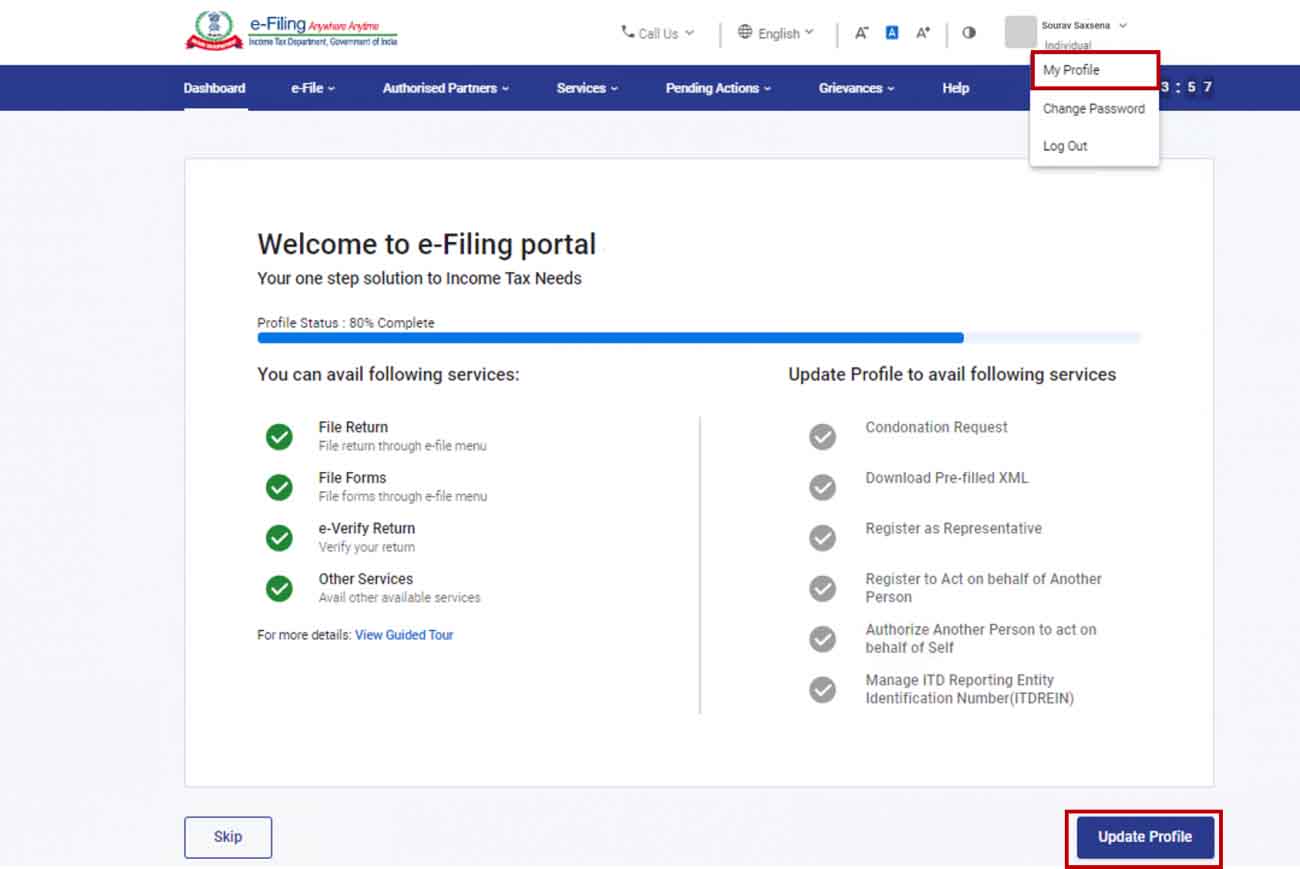1300x869 pixels.
Task: Click the increase font size icon
Action: coord(922,33)
